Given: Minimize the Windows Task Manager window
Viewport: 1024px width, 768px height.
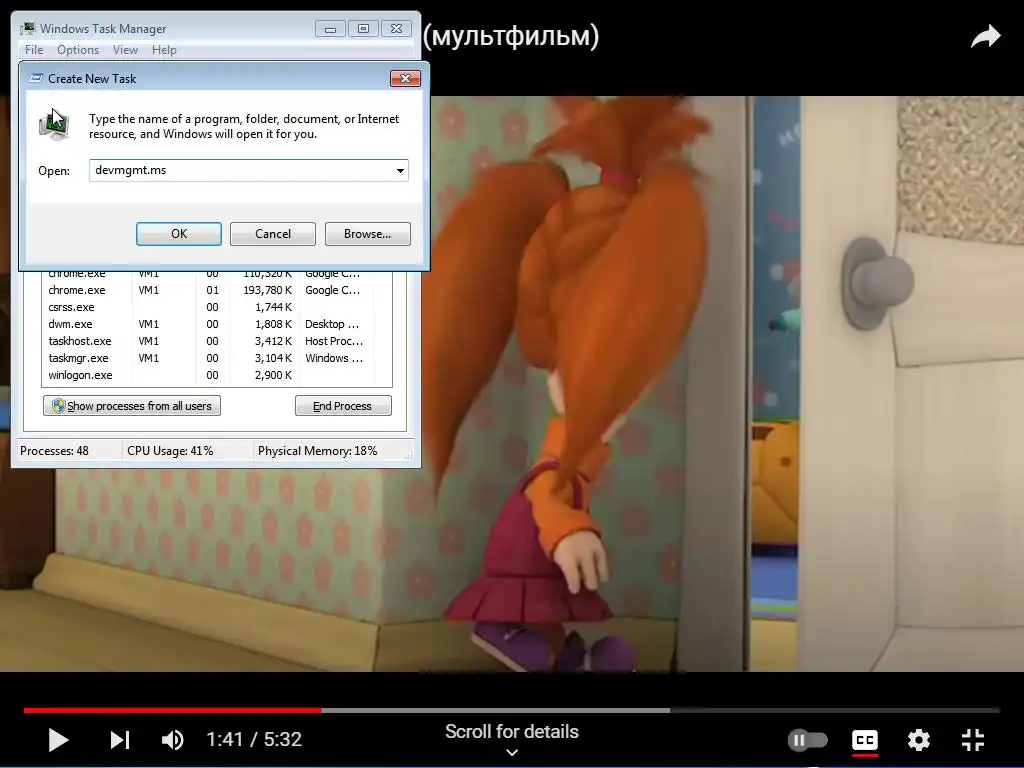Looking at the screenshot, I should [x=330, y=29].
